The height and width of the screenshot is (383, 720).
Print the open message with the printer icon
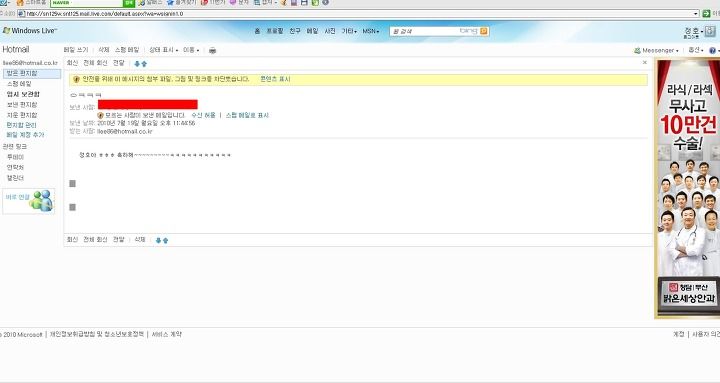(x=212, y=50)
